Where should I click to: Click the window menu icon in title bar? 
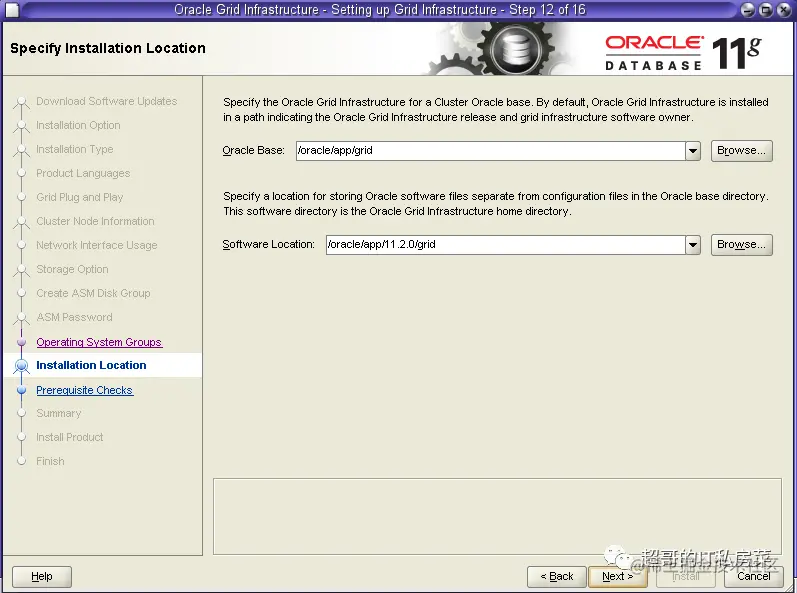pos(12,10)
